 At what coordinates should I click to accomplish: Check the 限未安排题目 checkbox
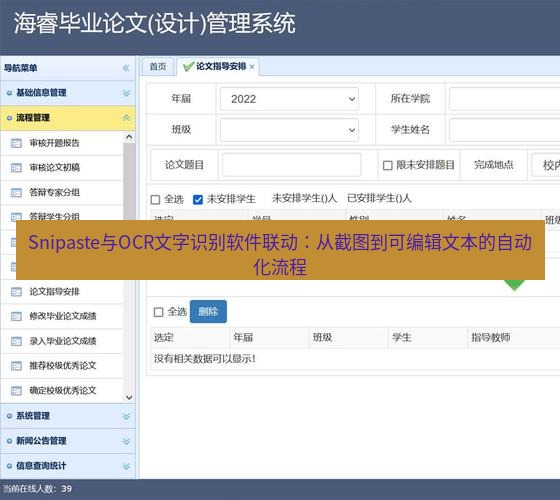point(388,165)
